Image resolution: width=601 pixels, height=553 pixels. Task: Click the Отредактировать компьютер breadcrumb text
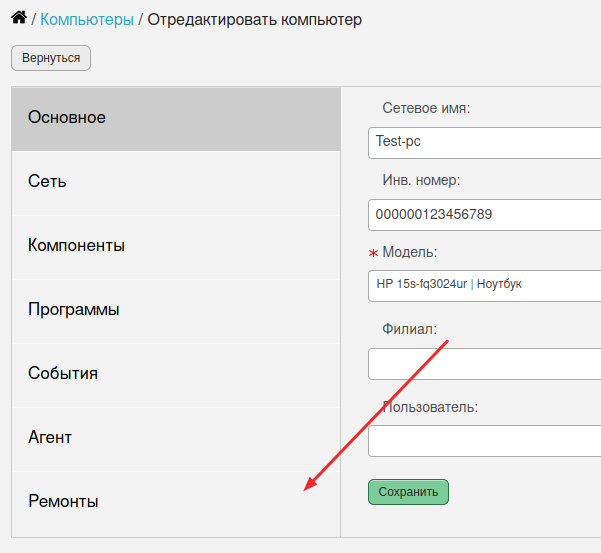[255, 20]
